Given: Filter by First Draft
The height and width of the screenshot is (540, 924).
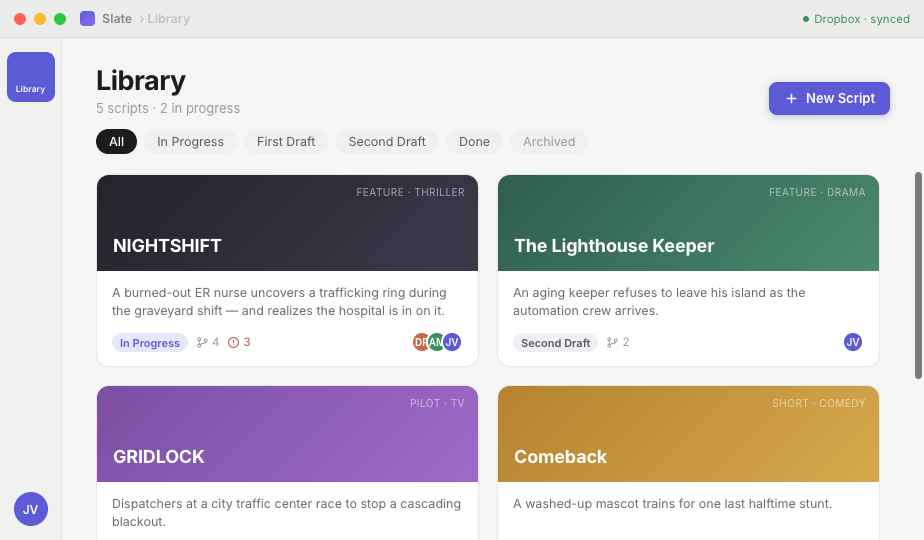Looking at the screenshot, I should 286,141.
